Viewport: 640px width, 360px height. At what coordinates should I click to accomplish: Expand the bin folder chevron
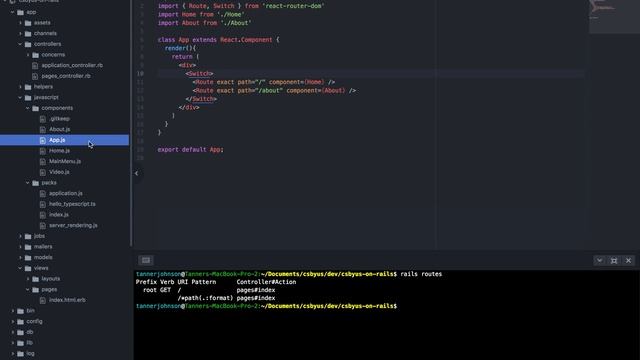pyautogui.click(x=13, y=311)
